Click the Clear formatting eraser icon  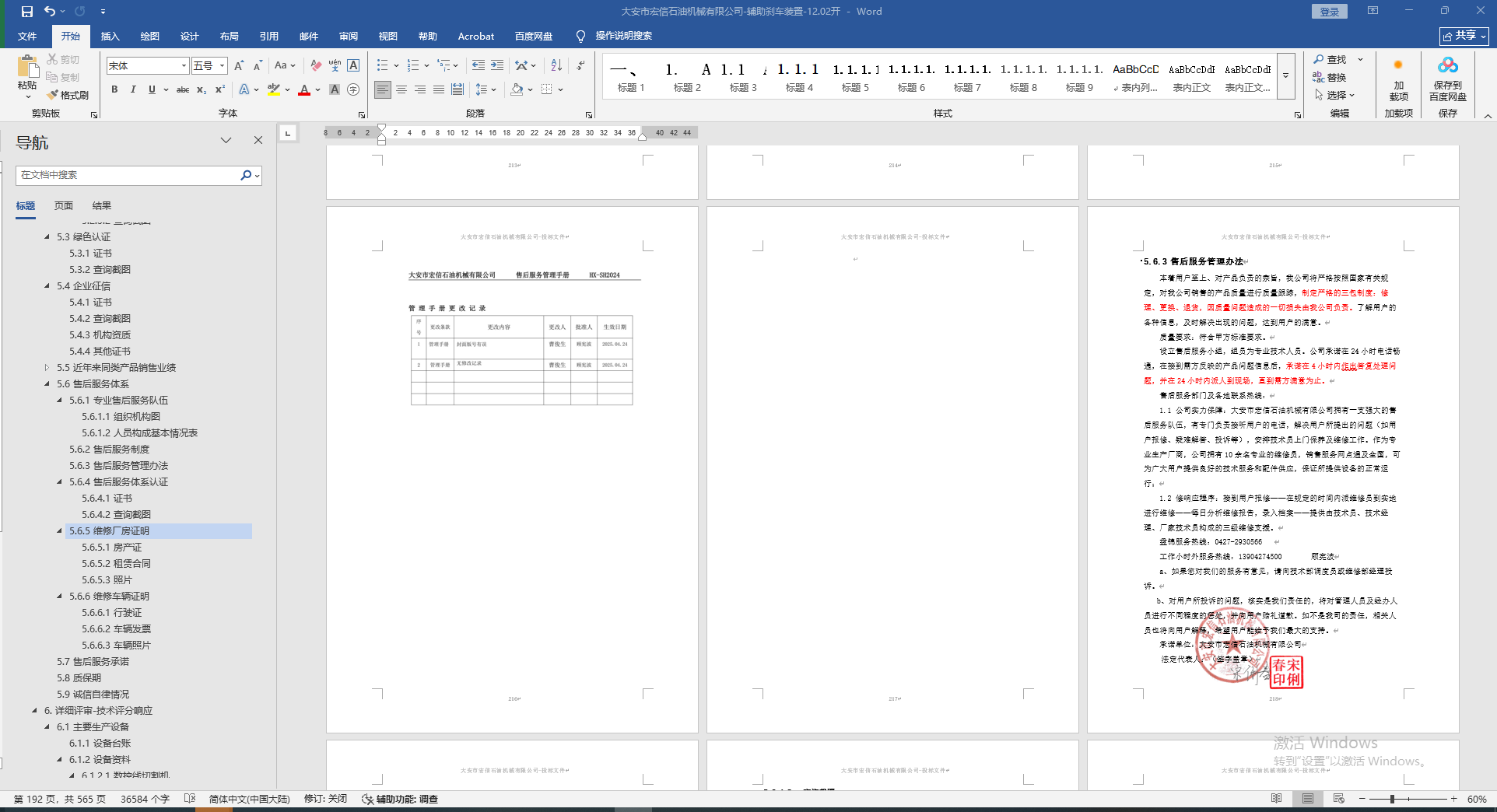[x=316, y=66]
